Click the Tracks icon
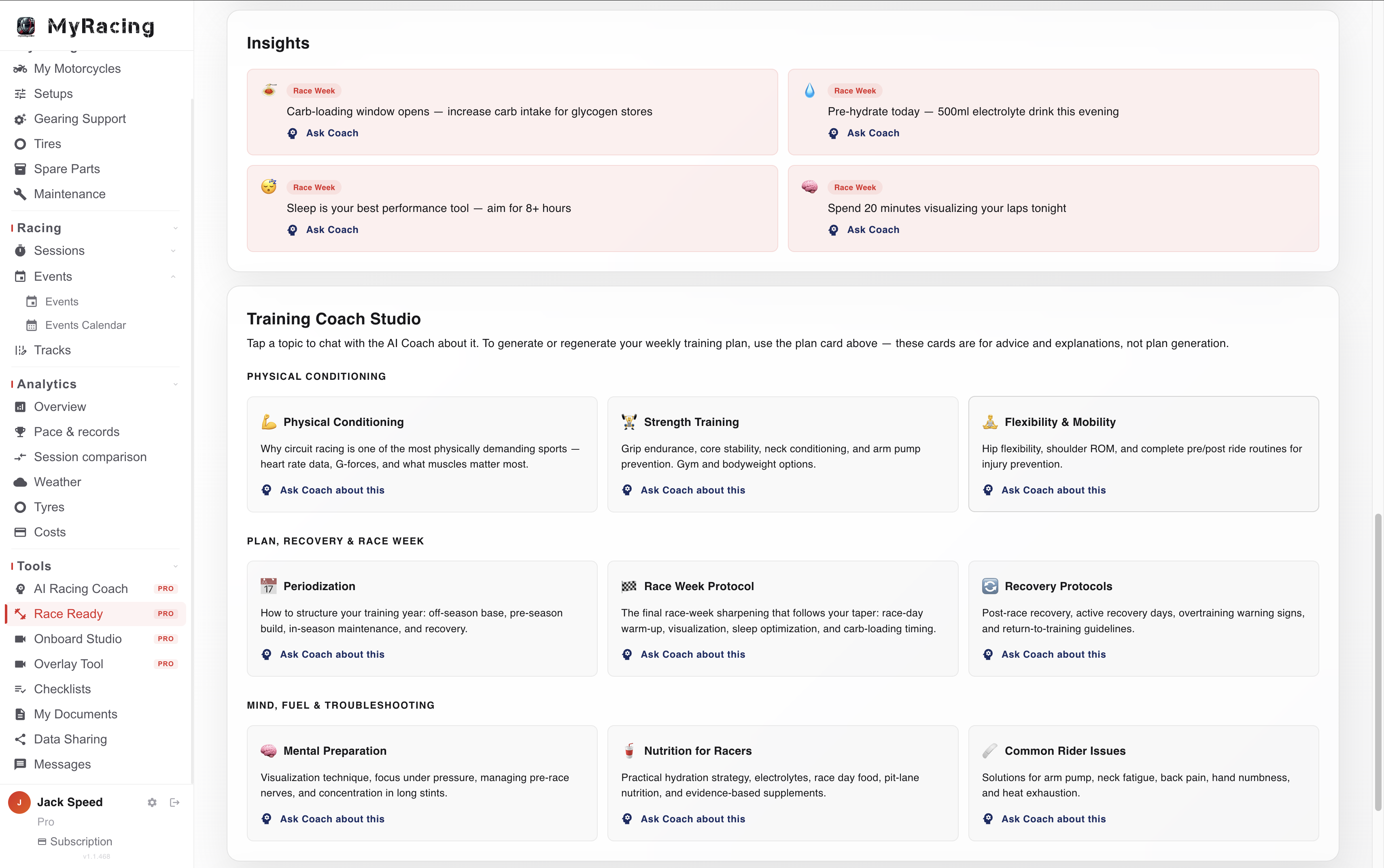1384x868 pixels. [x=20, y=350]
